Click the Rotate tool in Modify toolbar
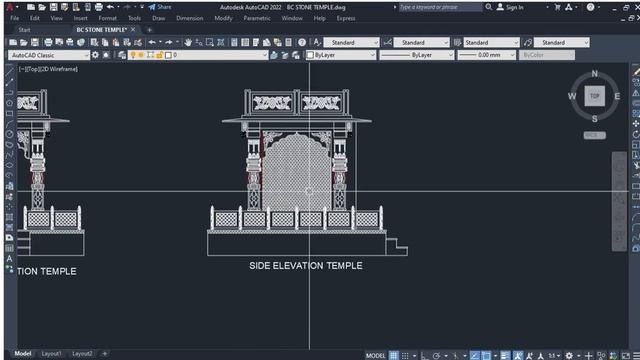 (636, 134)
